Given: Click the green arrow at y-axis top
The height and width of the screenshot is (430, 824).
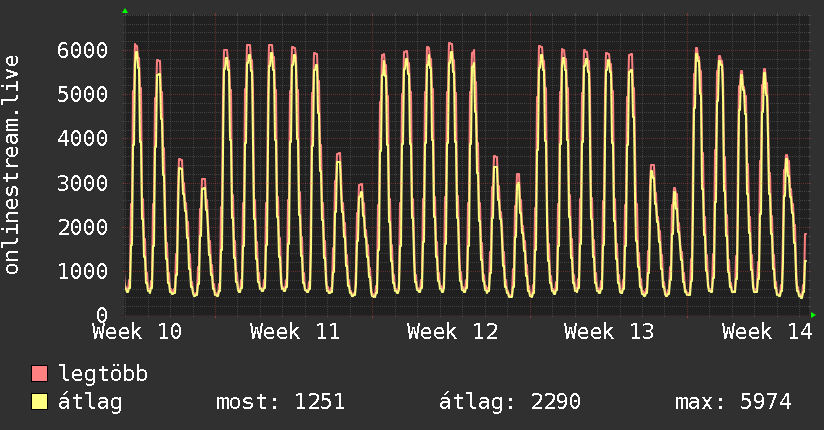Looking at the screenshot, I should 125,11.
